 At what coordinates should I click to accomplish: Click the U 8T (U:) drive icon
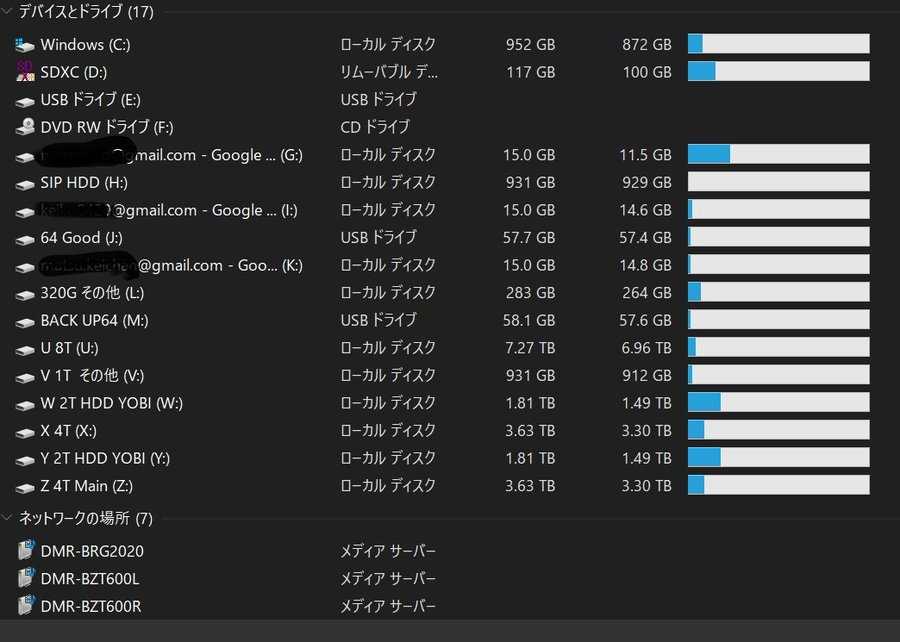(25, 348)
